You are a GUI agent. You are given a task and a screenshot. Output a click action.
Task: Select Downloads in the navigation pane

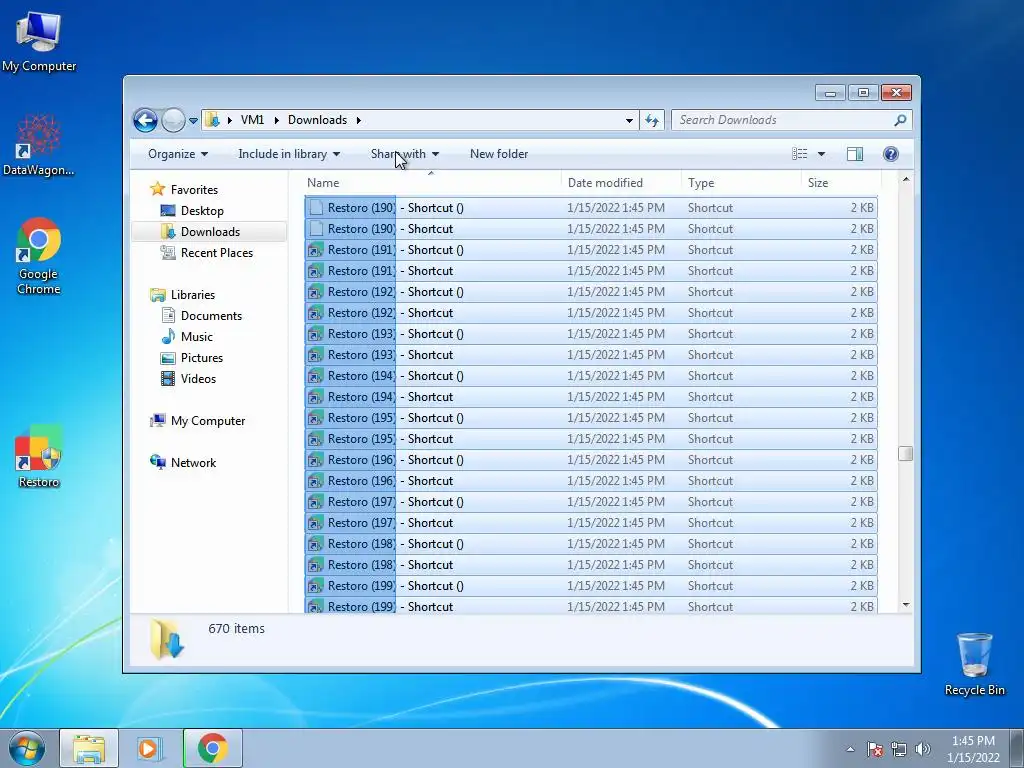tap(210, 232)
